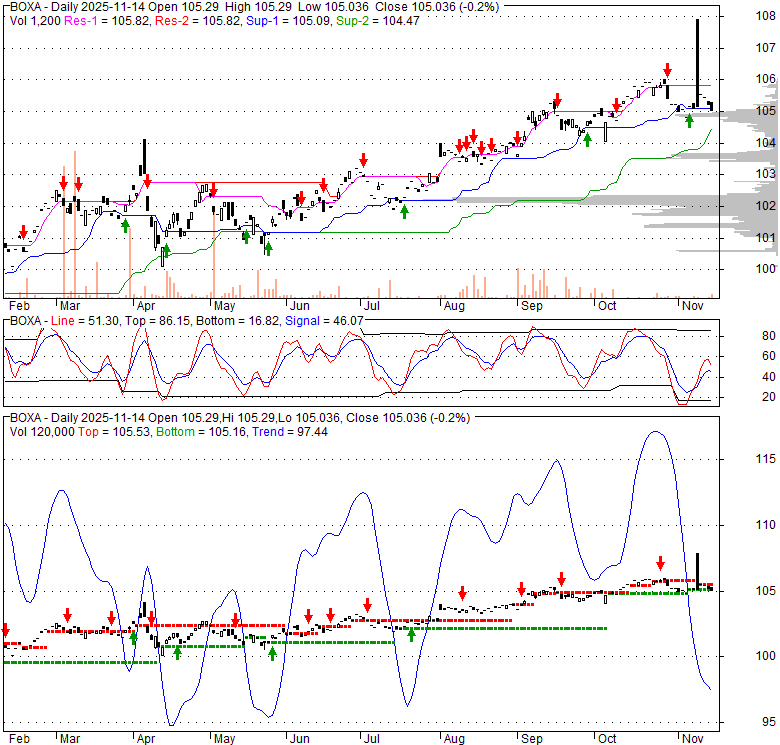This screenshot has height=745, width=780.
Task: Click the red down arrow in late October, bottom chart
Action: point(660,564)
